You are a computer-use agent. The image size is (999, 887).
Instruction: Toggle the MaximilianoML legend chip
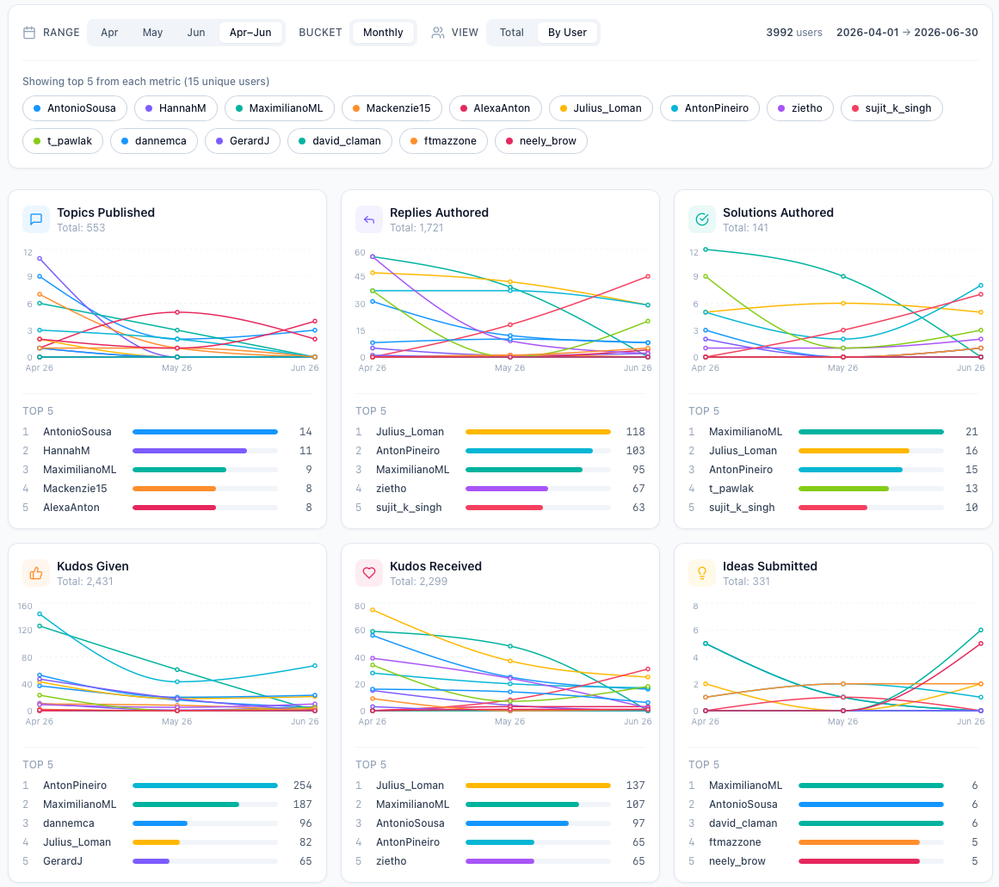280,108
